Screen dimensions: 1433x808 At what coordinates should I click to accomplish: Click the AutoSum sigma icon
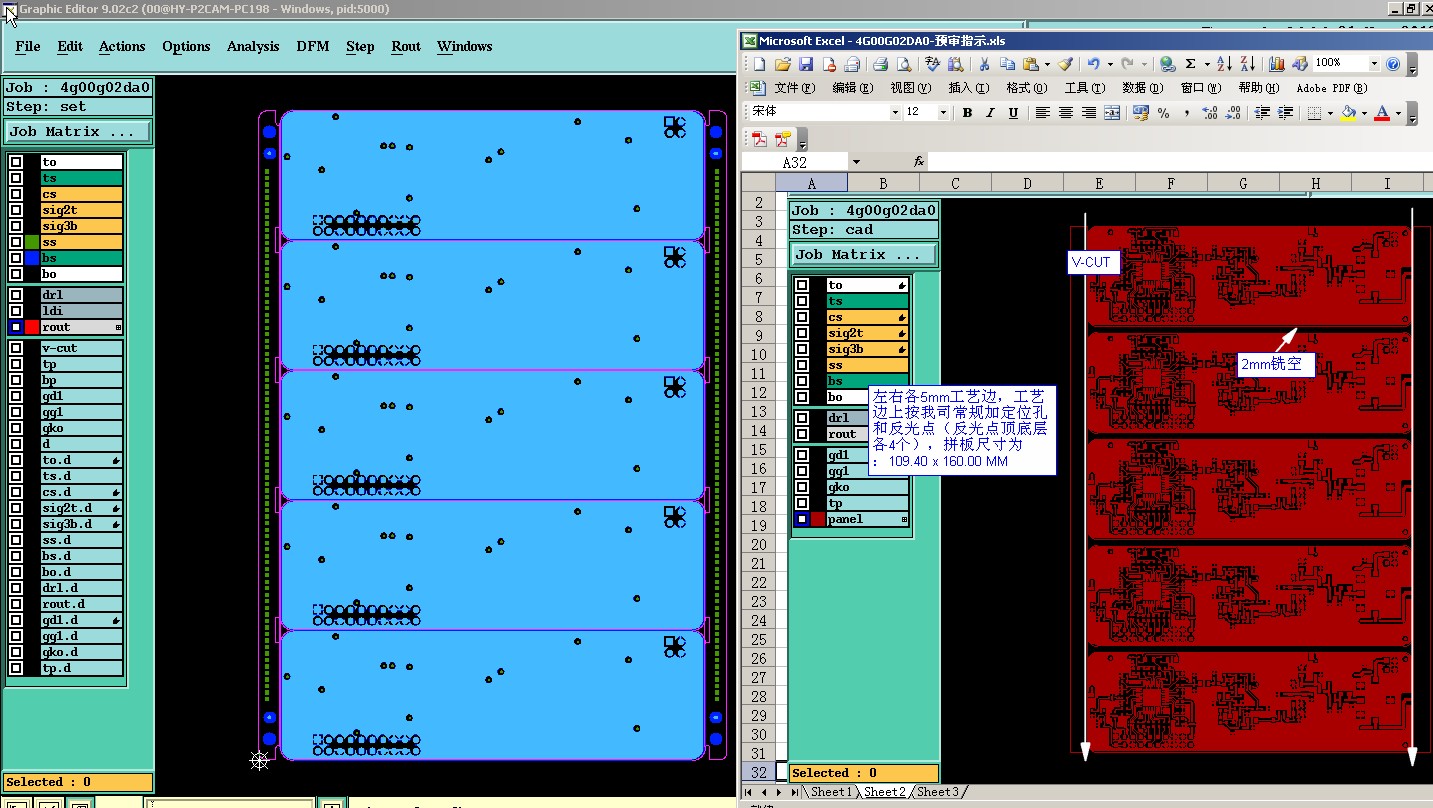1190,64
